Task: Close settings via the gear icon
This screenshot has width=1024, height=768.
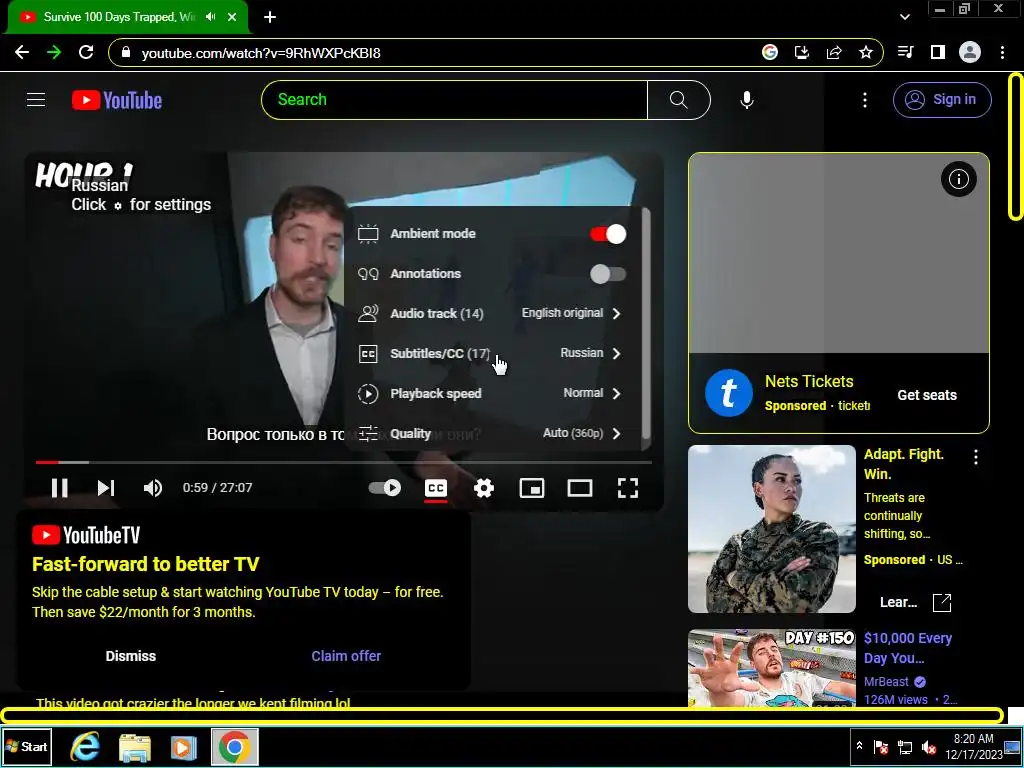Action: [483, 488]
